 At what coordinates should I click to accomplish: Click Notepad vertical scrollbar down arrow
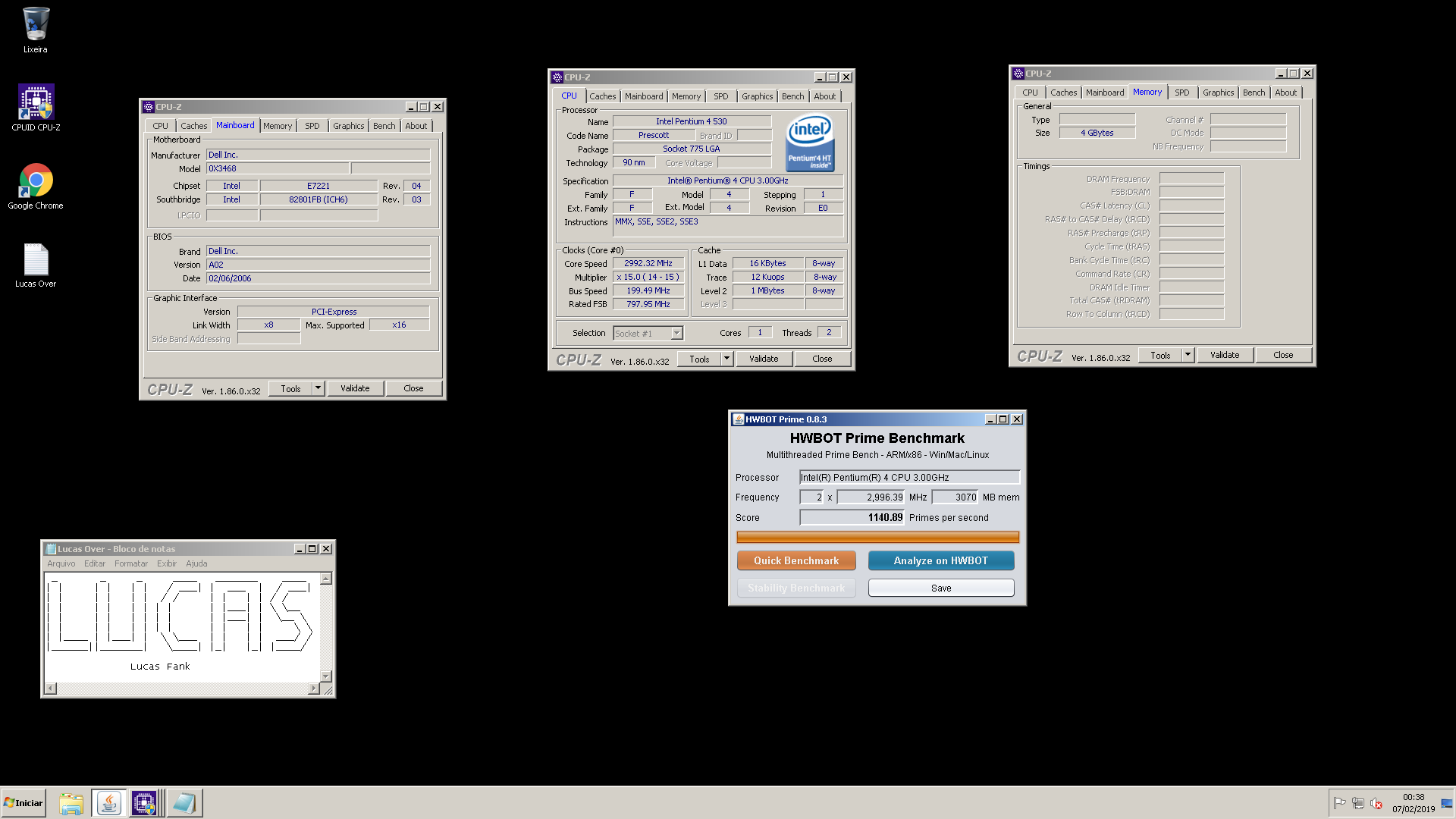326,676
